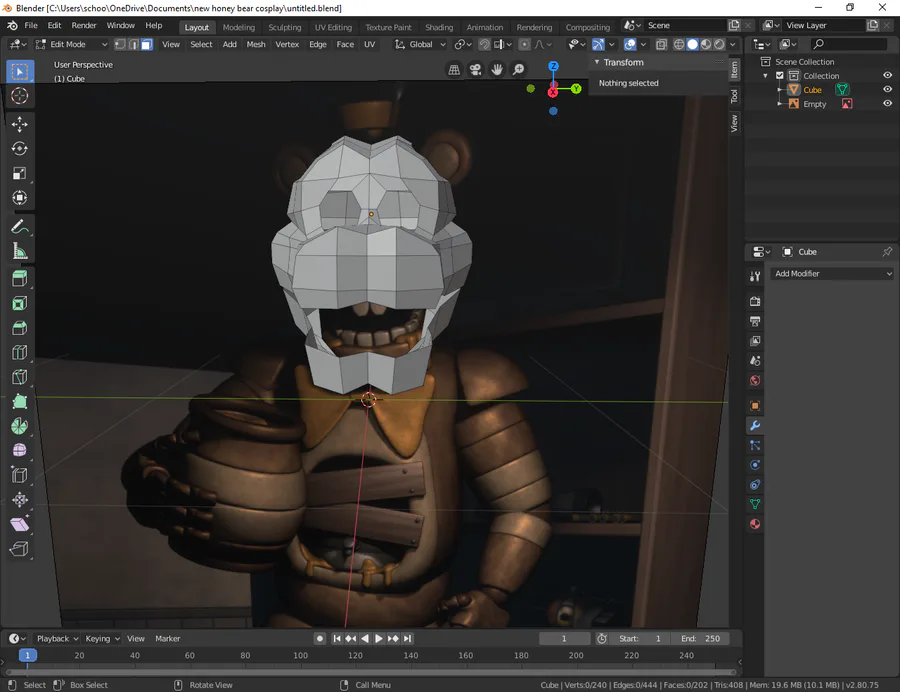Screen dimensions: 900x692
Task: Select the Measure tool
Action: point(20,251)
